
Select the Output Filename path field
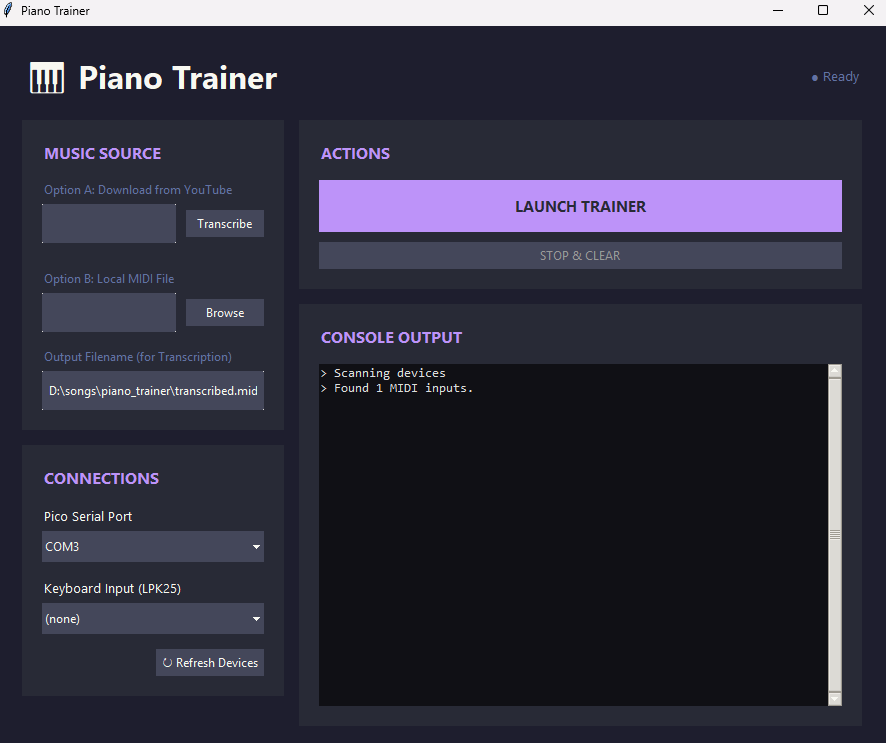pos(153,391)
